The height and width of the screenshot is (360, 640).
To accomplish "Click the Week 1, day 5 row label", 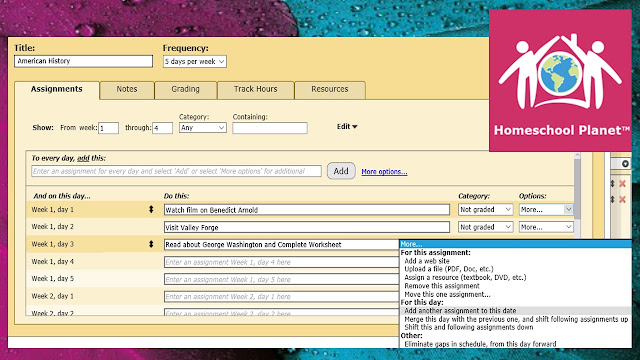I will [53, 279].
